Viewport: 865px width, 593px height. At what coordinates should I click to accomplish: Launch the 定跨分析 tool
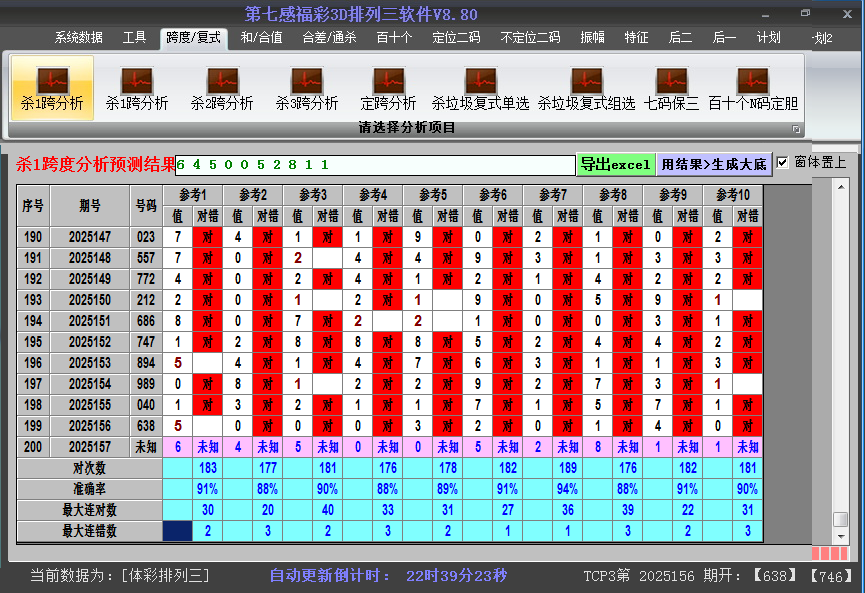[388, 88]
